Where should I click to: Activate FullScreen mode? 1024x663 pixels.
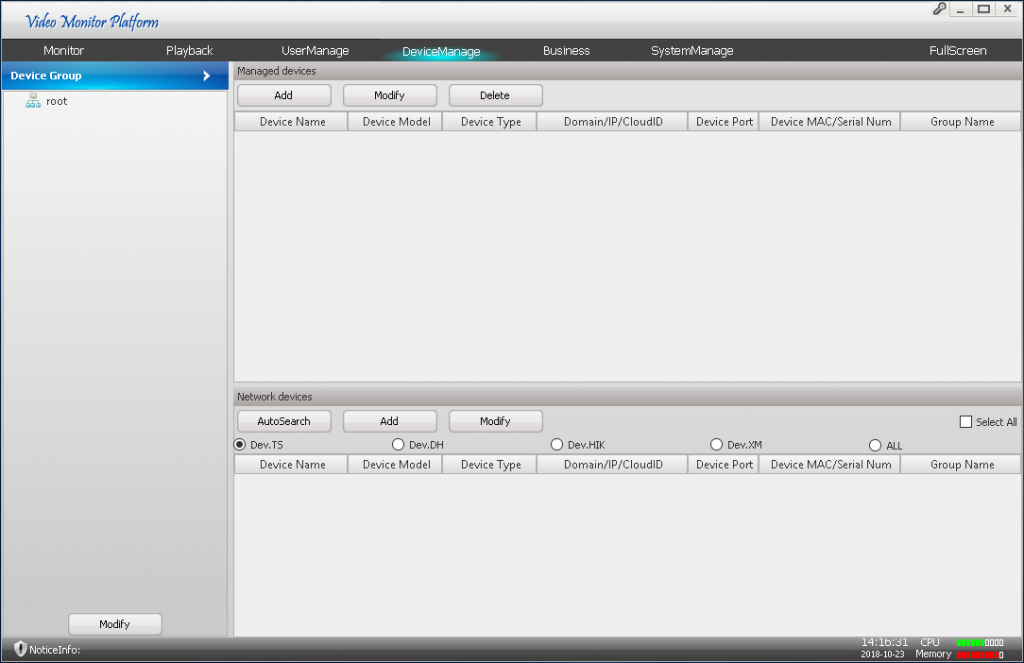[x=957, y=49]
